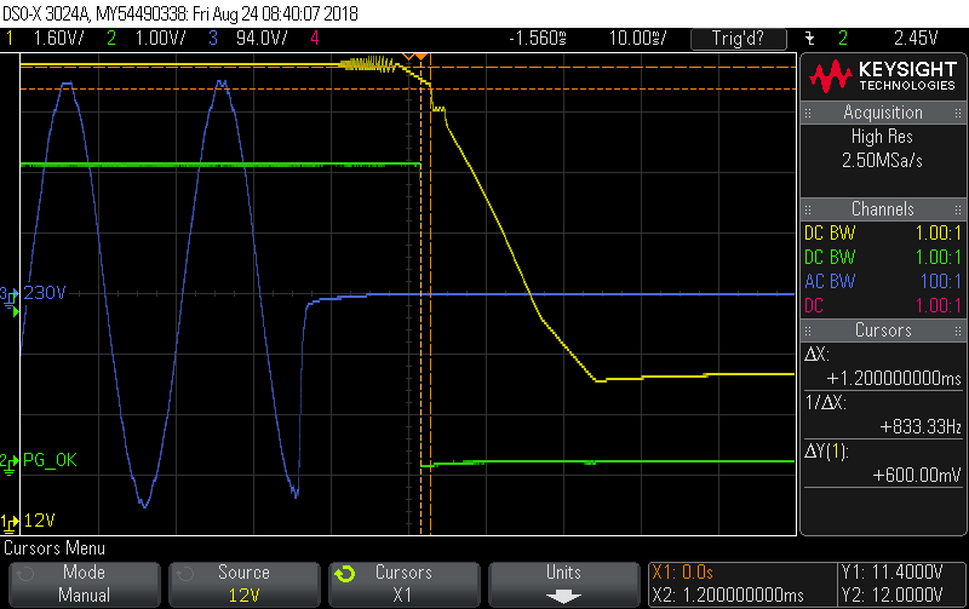Click the DC 1.00:1 channel 4 row
Screen dimensions: 969x609
click(x=882, y=305)
